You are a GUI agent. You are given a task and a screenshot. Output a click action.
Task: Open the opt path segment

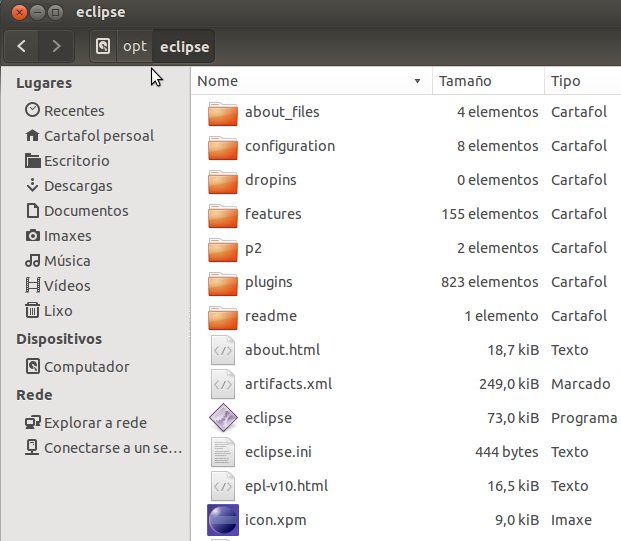[x=135, y=46]
